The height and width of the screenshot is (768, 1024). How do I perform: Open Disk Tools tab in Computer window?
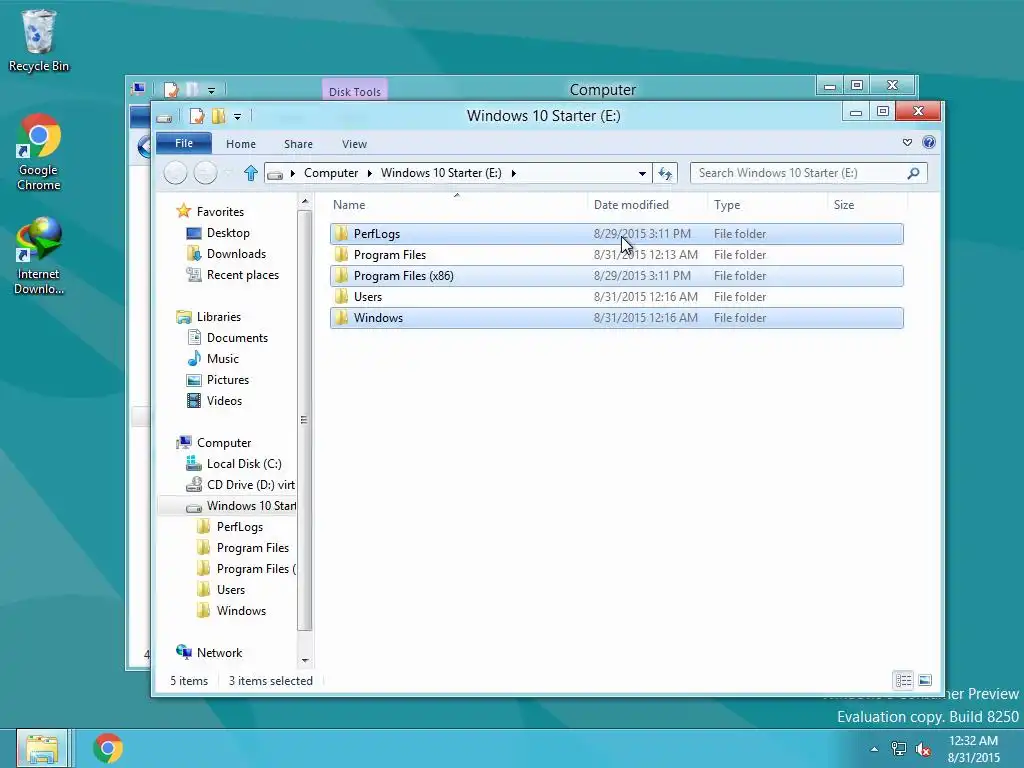pos(355,91)
